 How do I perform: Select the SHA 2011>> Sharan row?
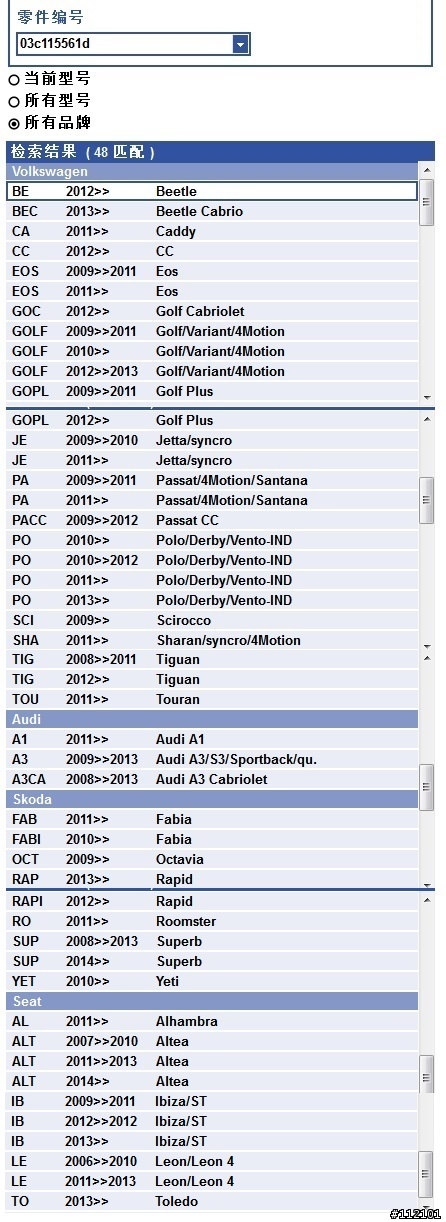(212, 640)
